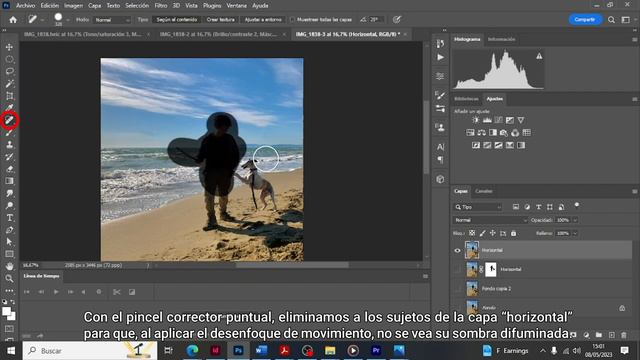Switch to the Información tab
640x360 pixels.
[x=501, y=39]
